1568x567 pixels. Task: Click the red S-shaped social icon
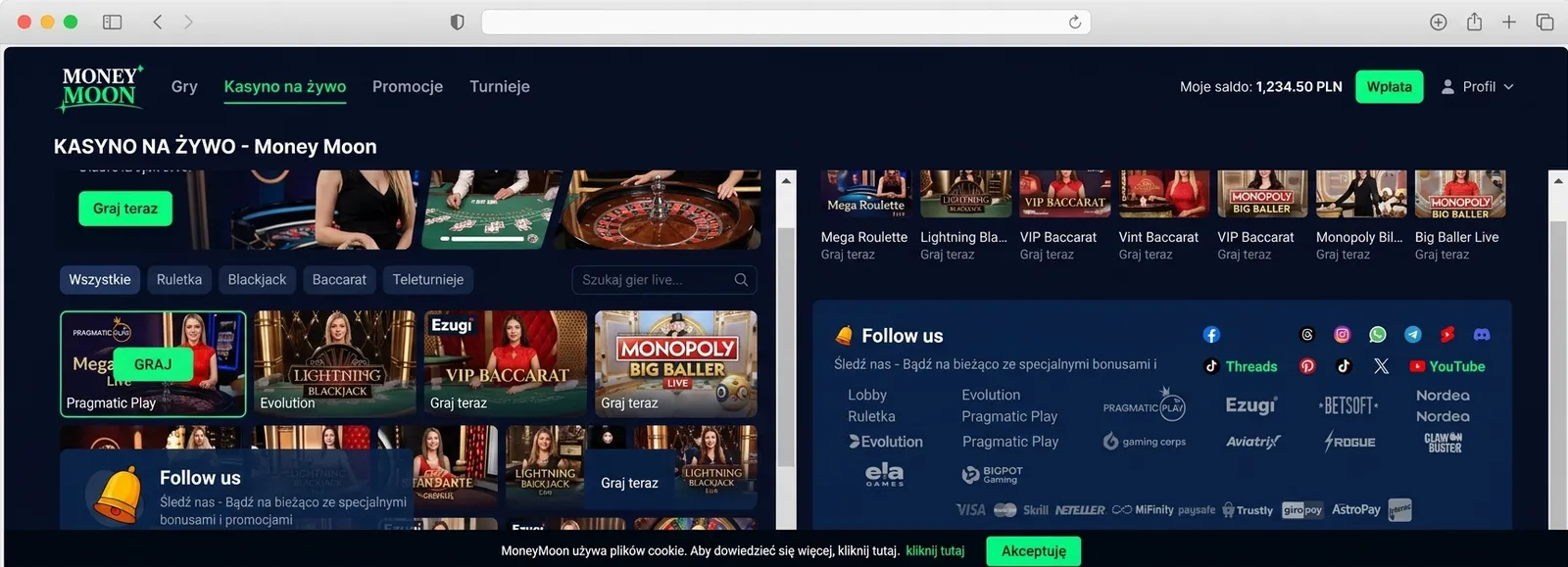[1447, 335]
